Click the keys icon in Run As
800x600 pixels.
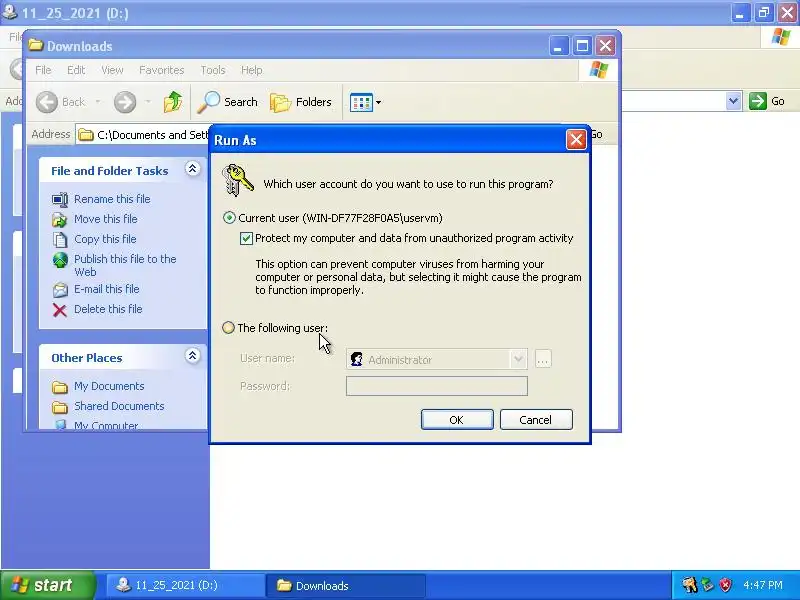(237, 180)
